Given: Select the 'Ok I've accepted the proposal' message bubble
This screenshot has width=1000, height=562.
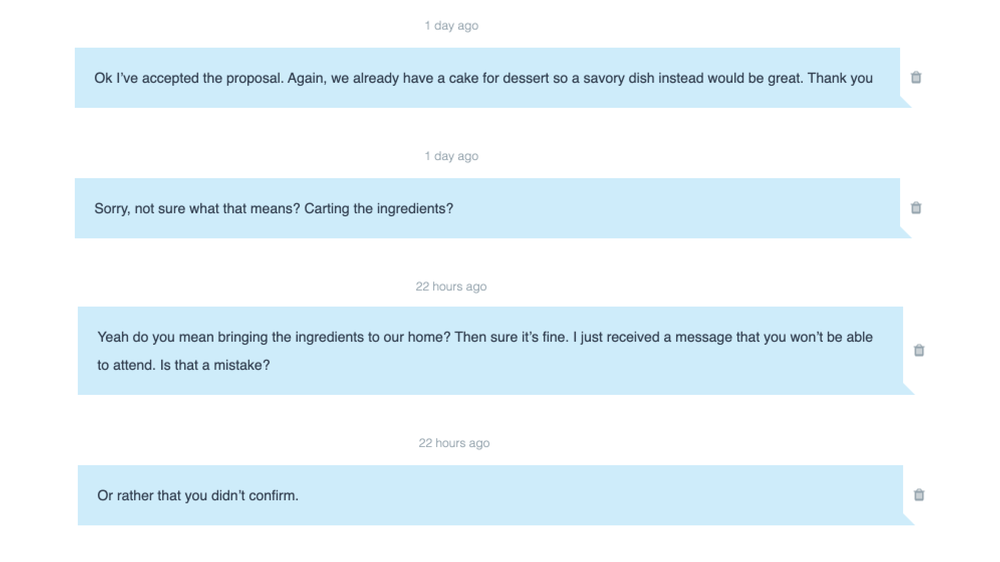Looking at the screenshot, I should coord(487,78).
